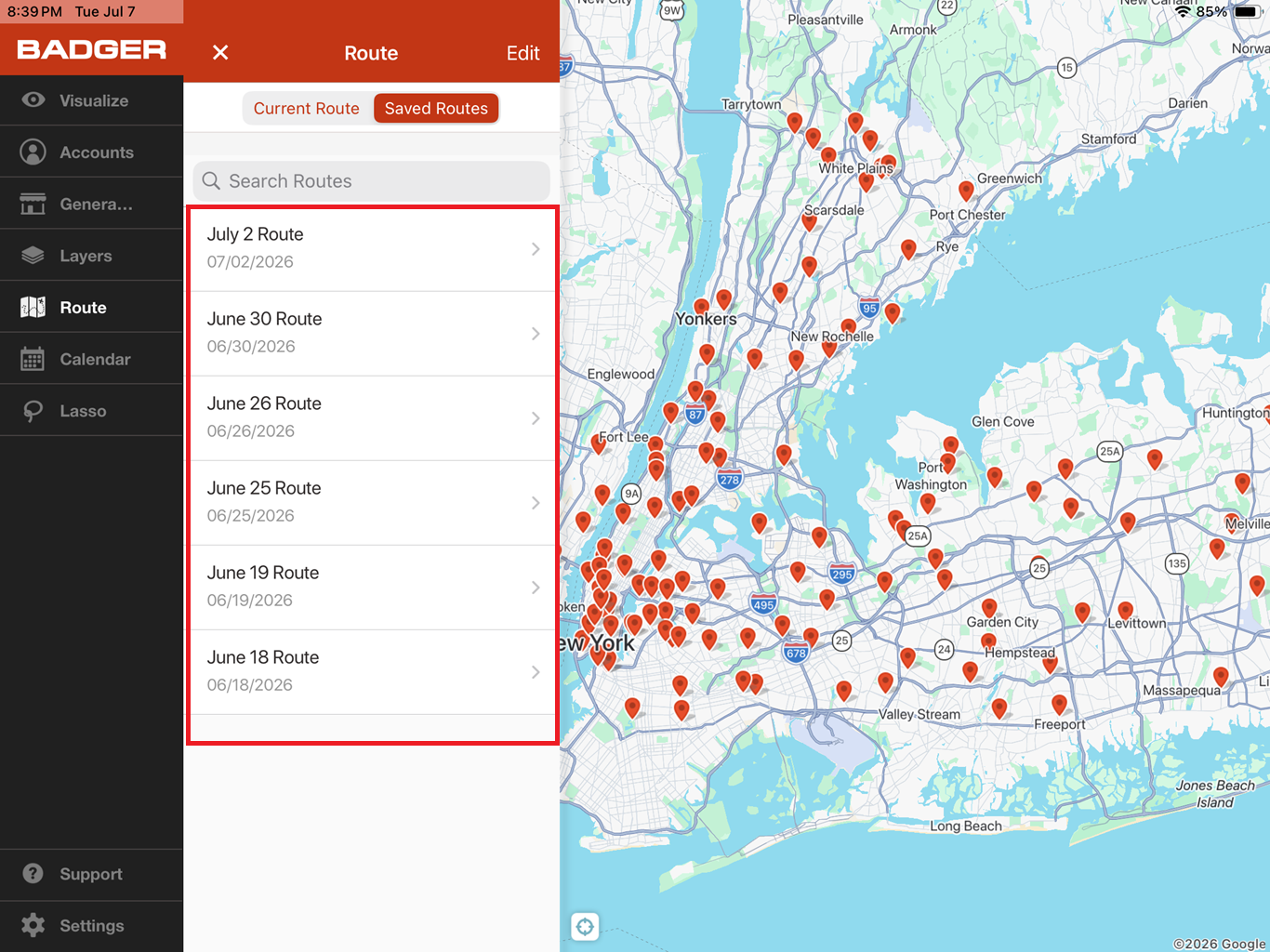The height and width of the screenshot is (952, 1270).
Task: Open the Layers stack icon
Action: (x=33, y=256)
